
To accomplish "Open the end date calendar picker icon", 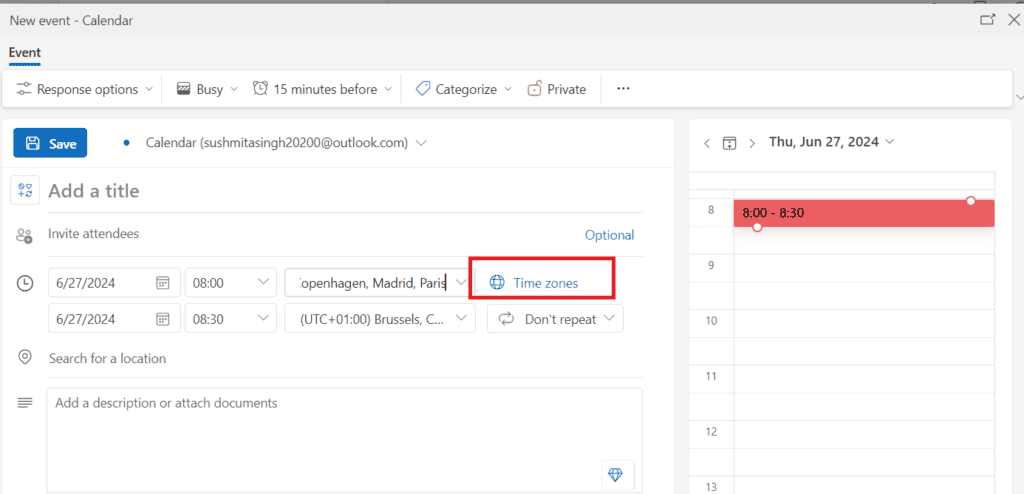I will coord(163,319).
